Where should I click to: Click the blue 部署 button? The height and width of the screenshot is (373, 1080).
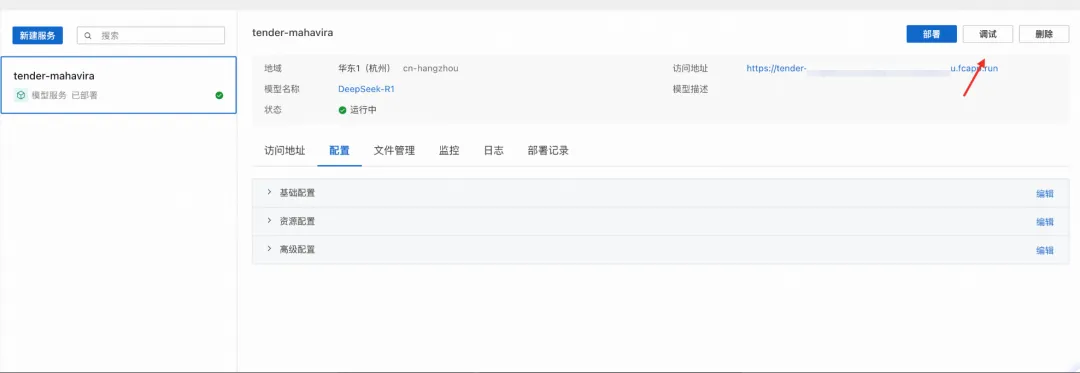pyautogui.click(x=931, y=34)
